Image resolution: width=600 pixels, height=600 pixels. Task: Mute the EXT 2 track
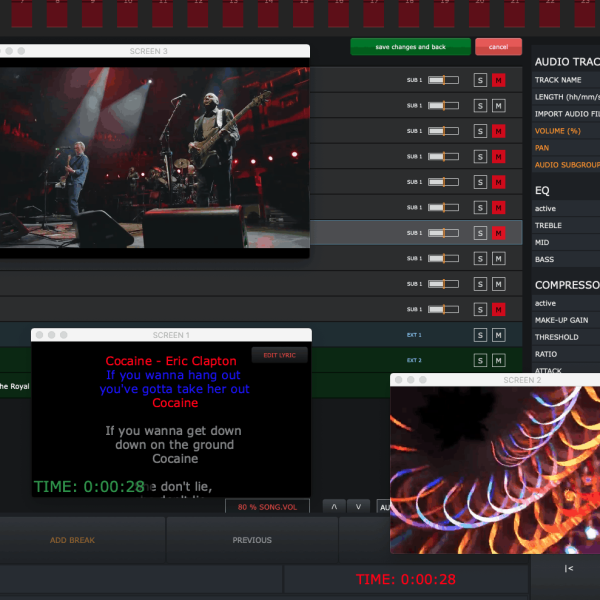(498, 360)
